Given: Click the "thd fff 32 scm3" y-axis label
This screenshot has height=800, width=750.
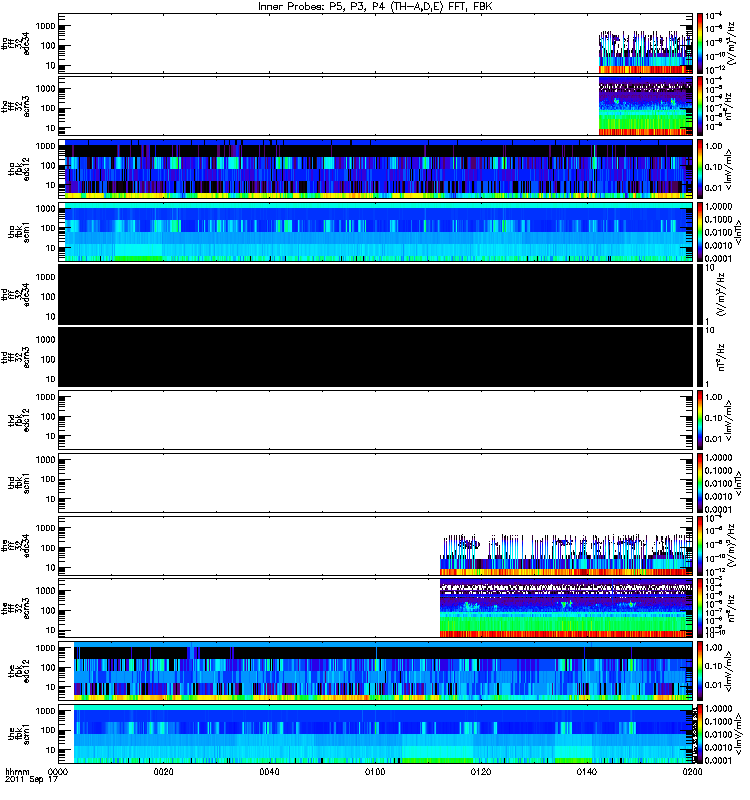Looking at the screenshot, I should coord(15,357).
